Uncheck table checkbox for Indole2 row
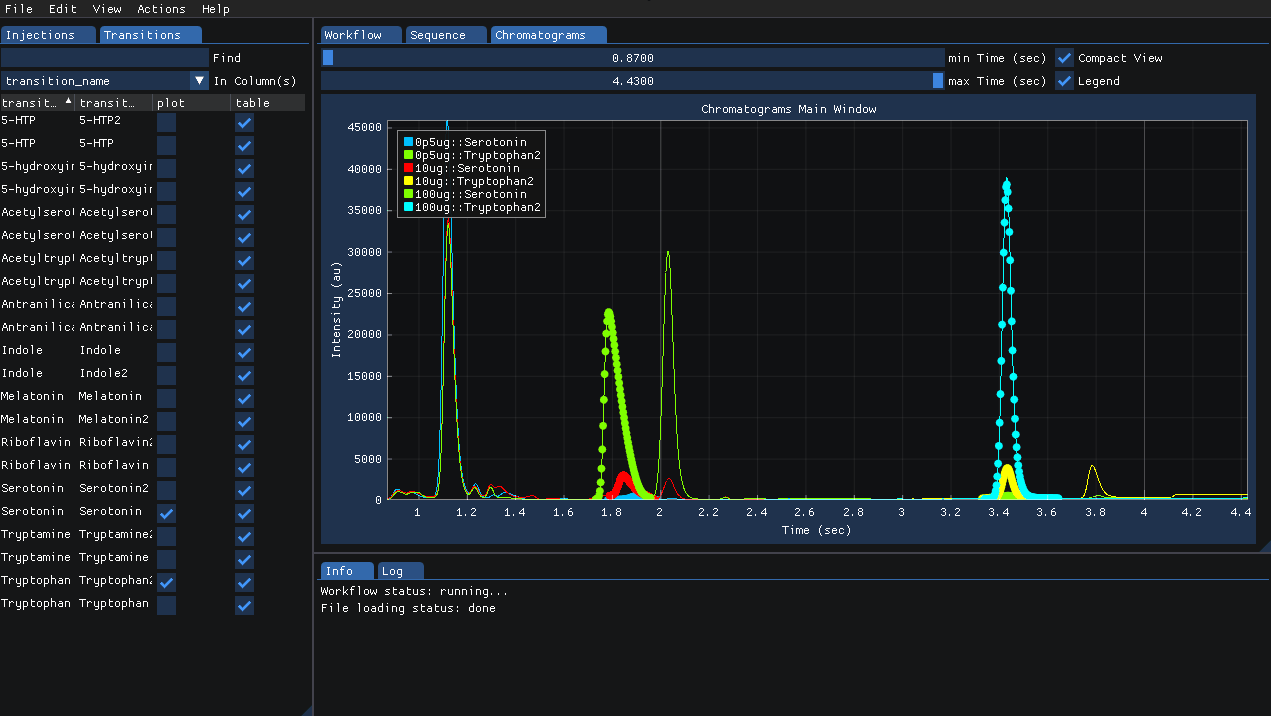 point(245,375)
